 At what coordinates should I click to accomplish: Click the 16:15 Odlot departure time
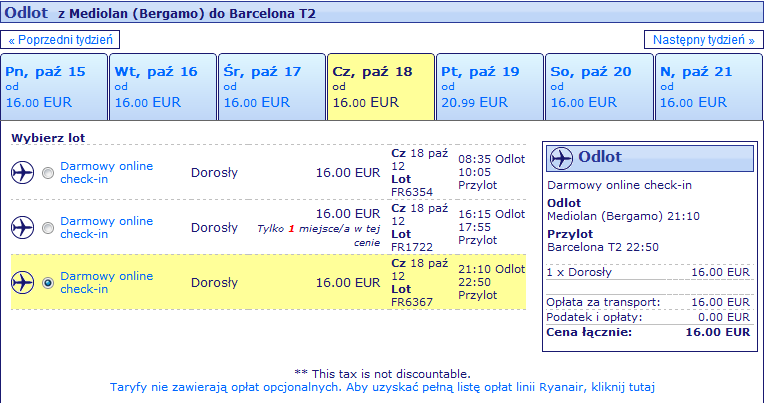pyautogui.click(x=492, y=214)
